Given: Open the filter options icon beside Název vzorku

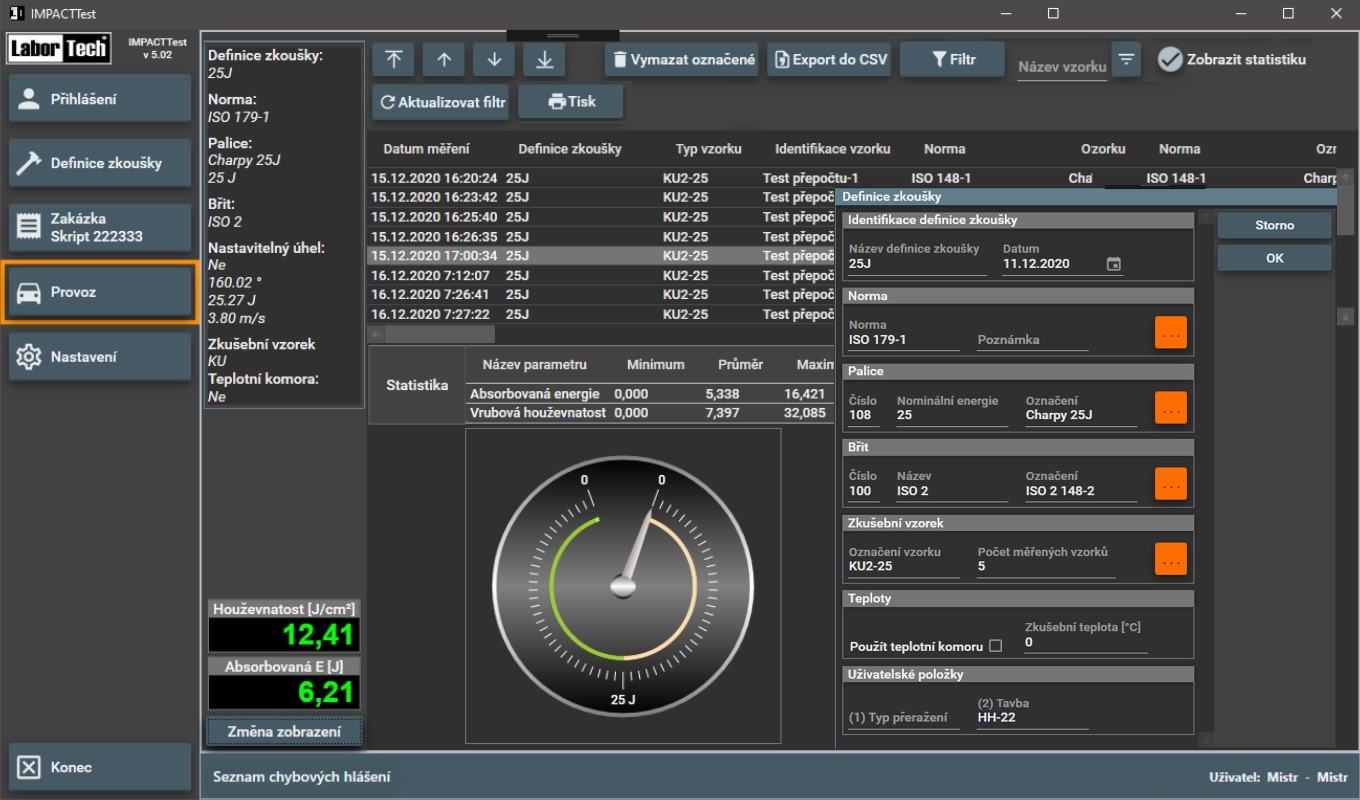Looking at the screenshot, I should click(1127, 60).
